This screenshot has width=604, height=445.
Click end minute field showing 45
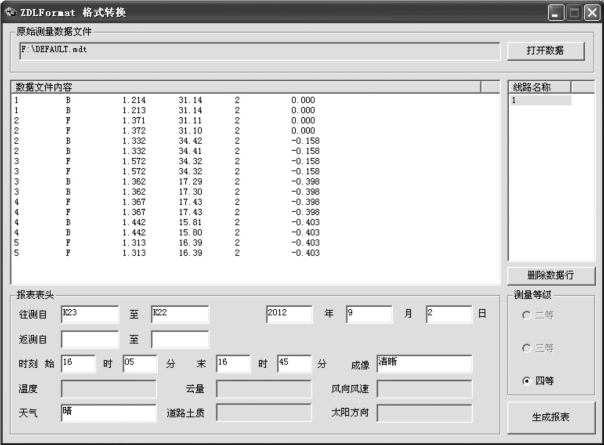(x=294, y=364)
